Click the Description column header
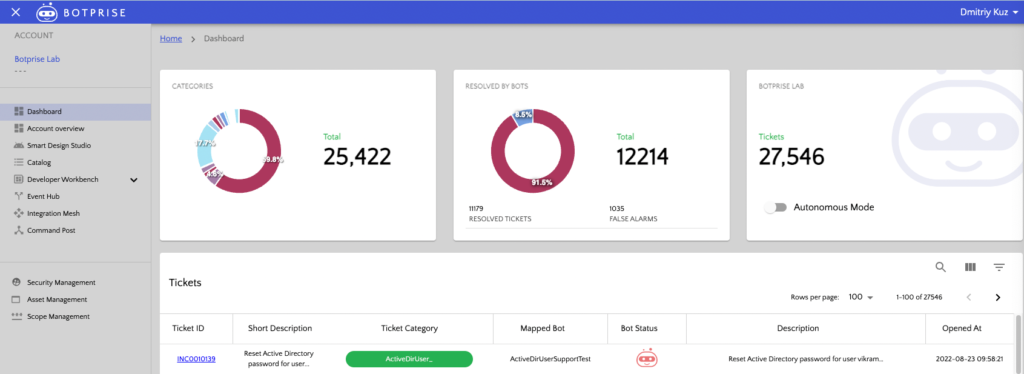 tap(797, 328)
